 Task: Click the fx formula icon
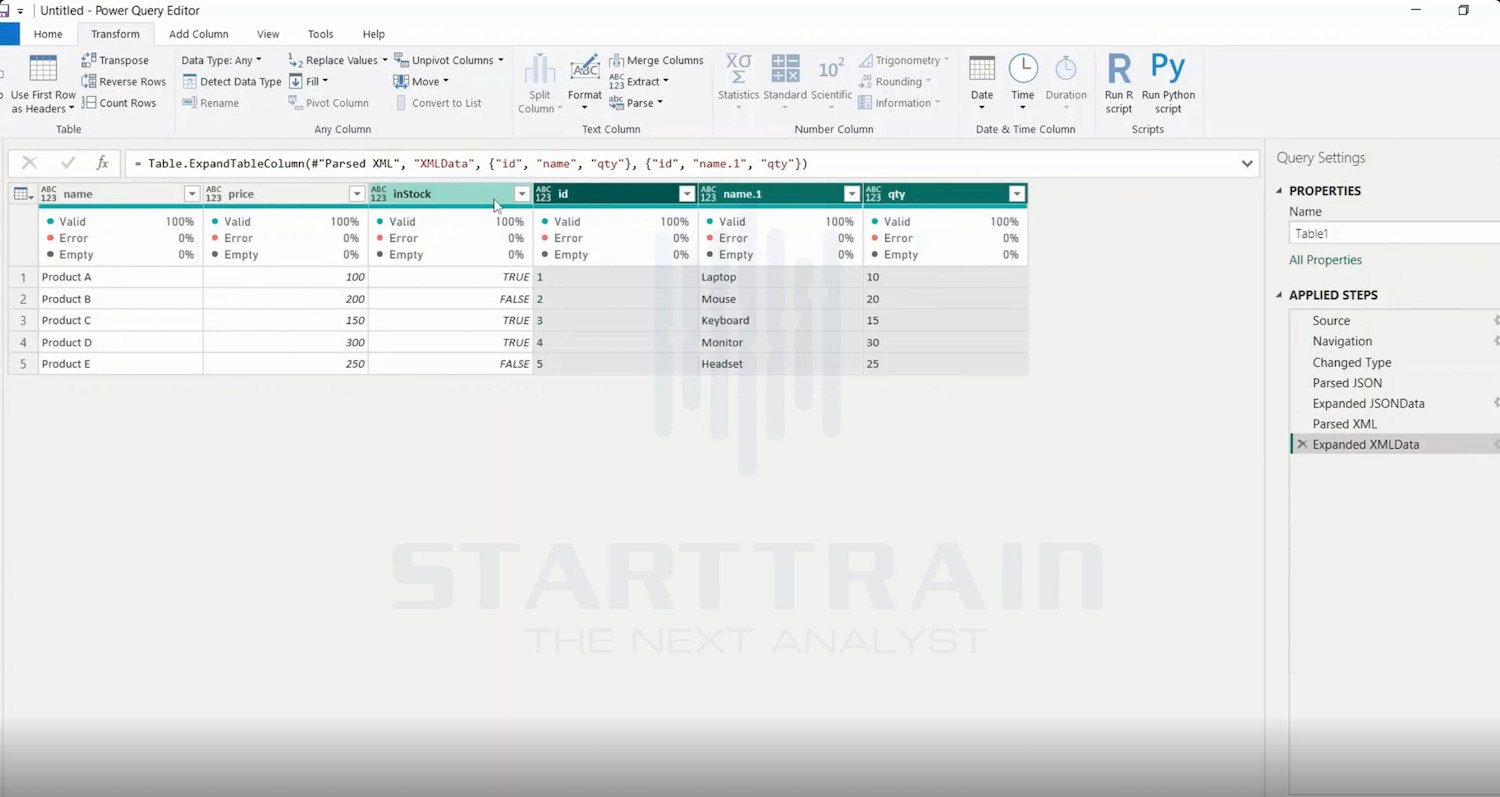[x=102, y=163]
